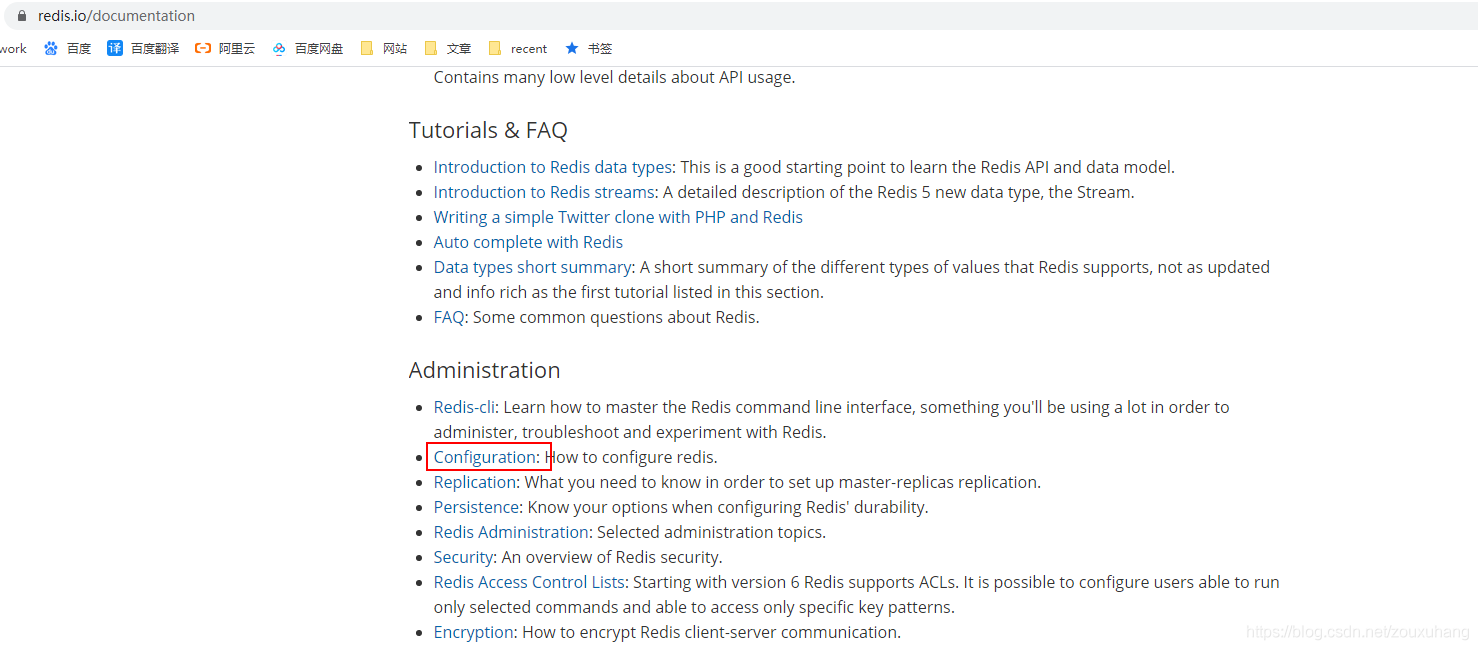Open the Security overview link

pos(462,557)
